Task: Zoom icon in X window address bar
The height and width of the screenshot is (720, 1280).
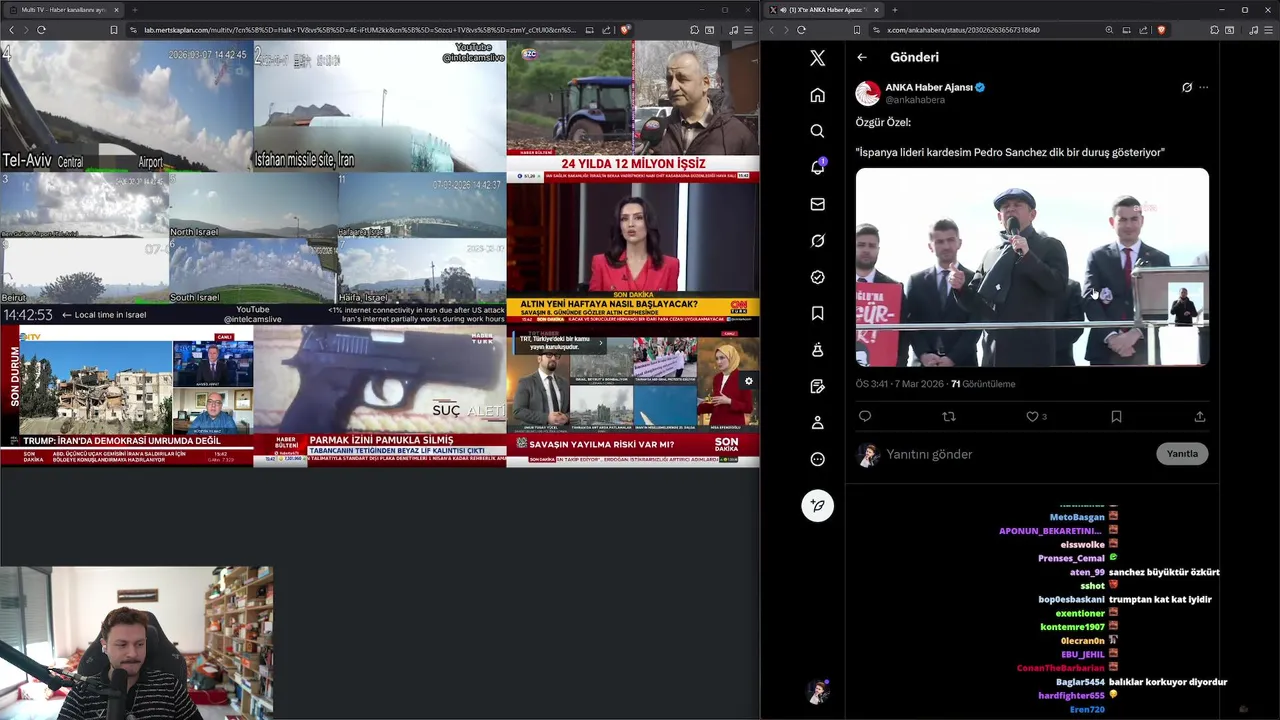Action: (1109, 30)
